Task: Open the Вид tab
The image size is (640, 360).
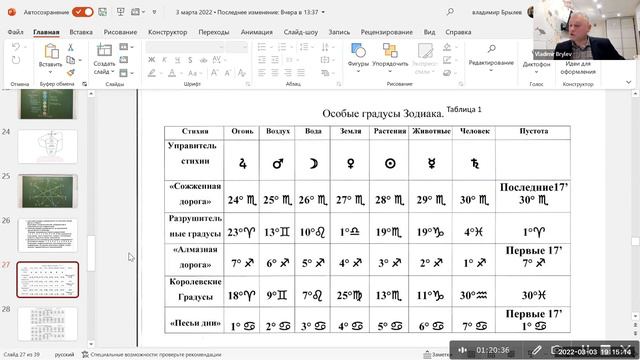Action: pos(429,32)
